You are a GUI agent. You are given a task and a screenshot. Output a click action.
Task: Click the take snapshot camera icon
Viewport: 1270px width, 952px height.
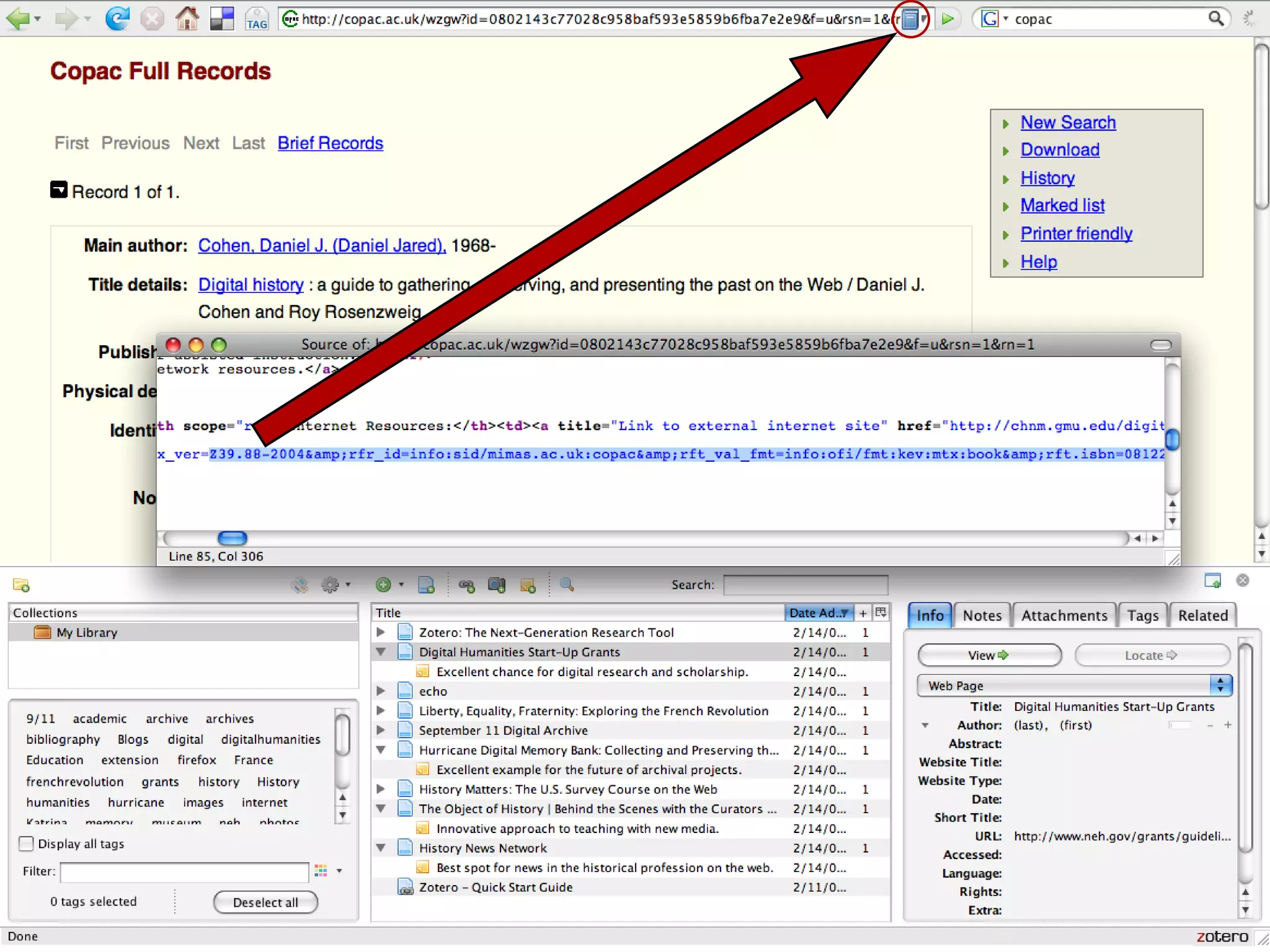click(x=496, y=584)
